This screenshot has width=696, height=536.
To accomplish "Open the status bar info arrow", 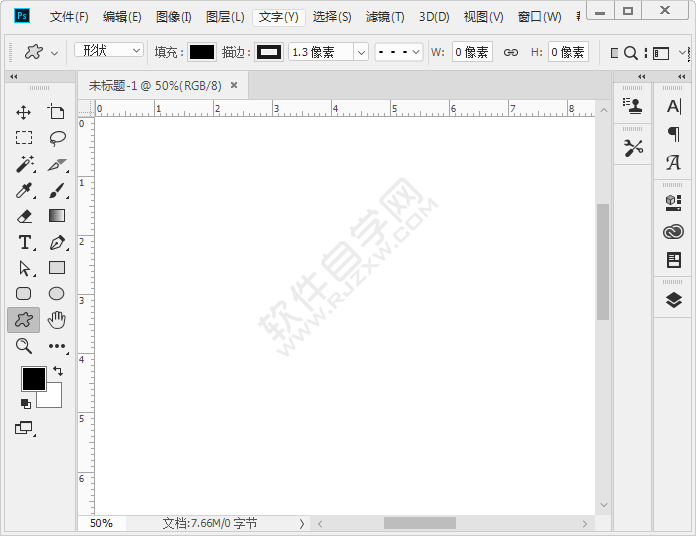I will tap(302, 524).
